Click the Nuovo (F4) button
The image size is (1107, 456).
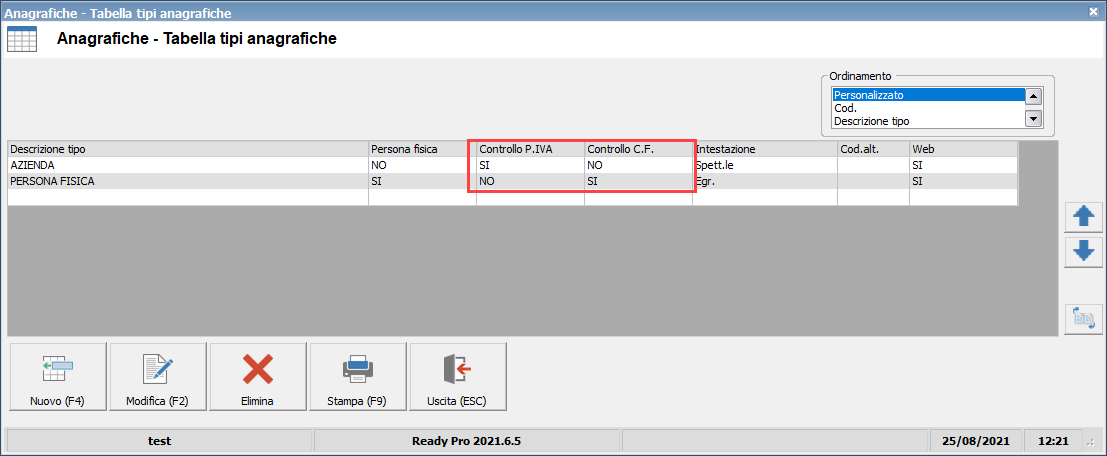[58, 376]
